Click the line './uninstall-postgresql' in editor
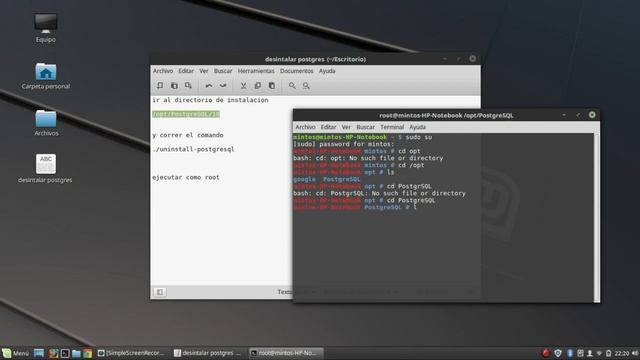640x360 pixels. [x=193, y=149]
